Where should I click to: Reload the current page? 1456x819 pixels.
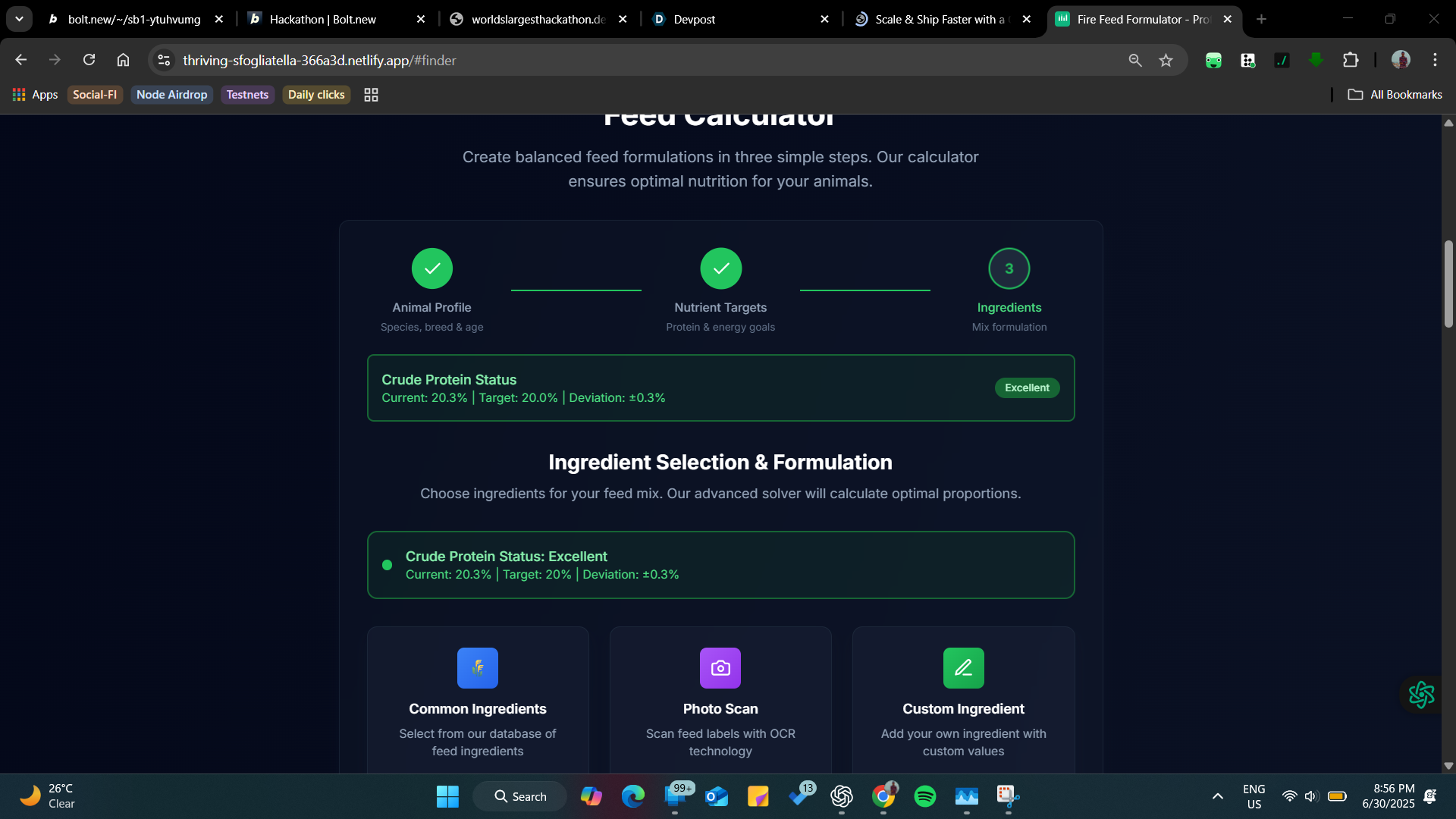89,60
